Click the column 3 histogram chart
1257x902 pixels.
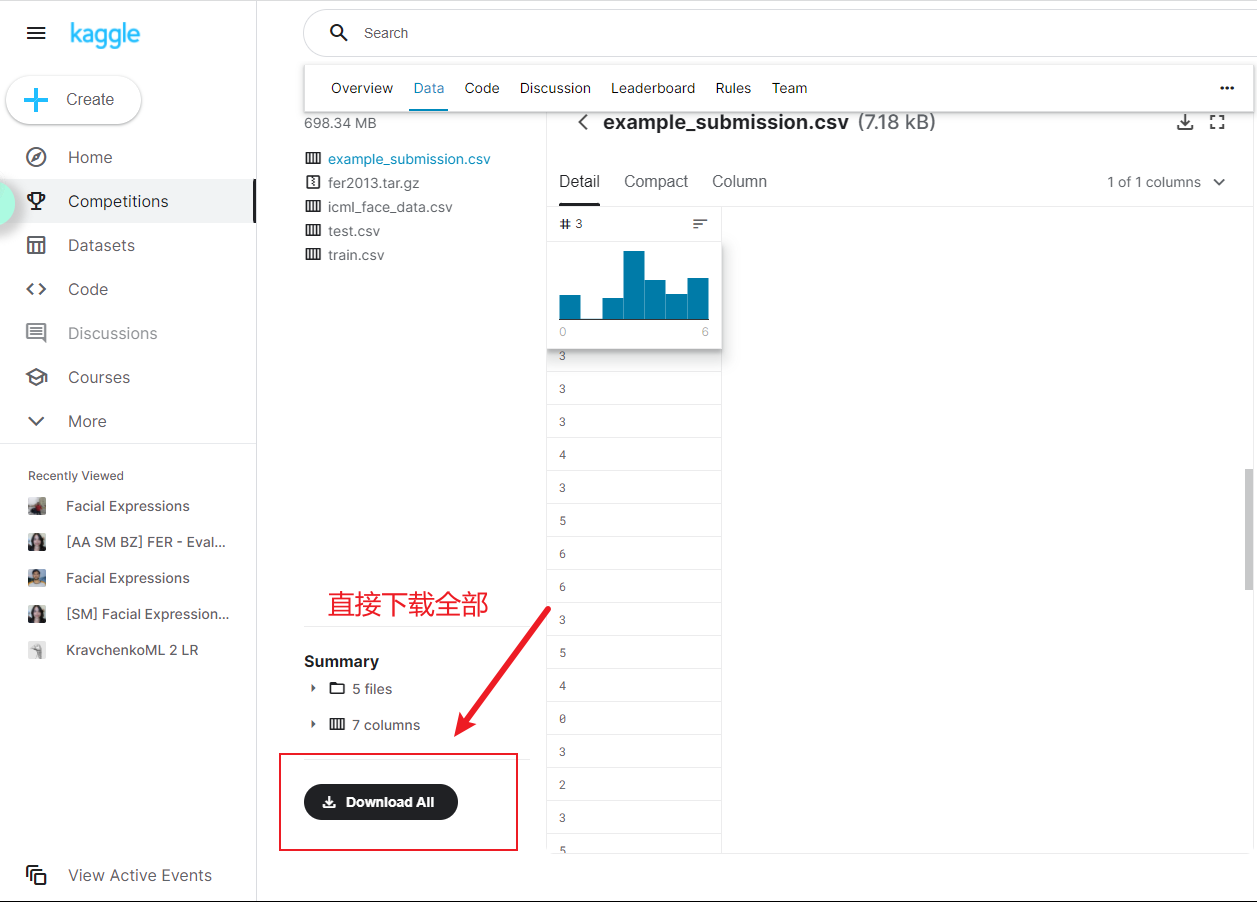pos(634,286)
